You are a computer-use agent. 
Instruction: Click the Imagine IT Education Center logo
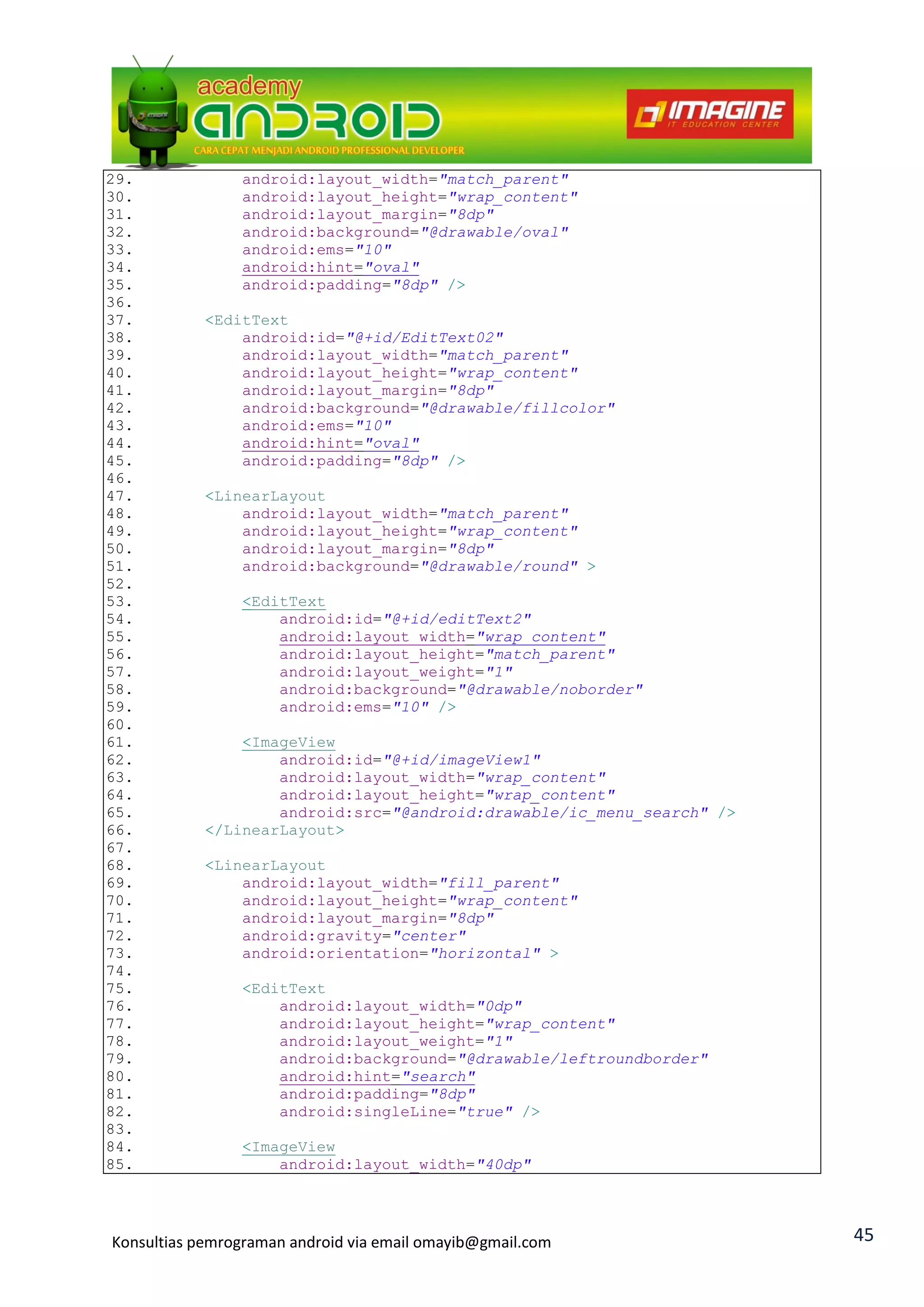710,114
